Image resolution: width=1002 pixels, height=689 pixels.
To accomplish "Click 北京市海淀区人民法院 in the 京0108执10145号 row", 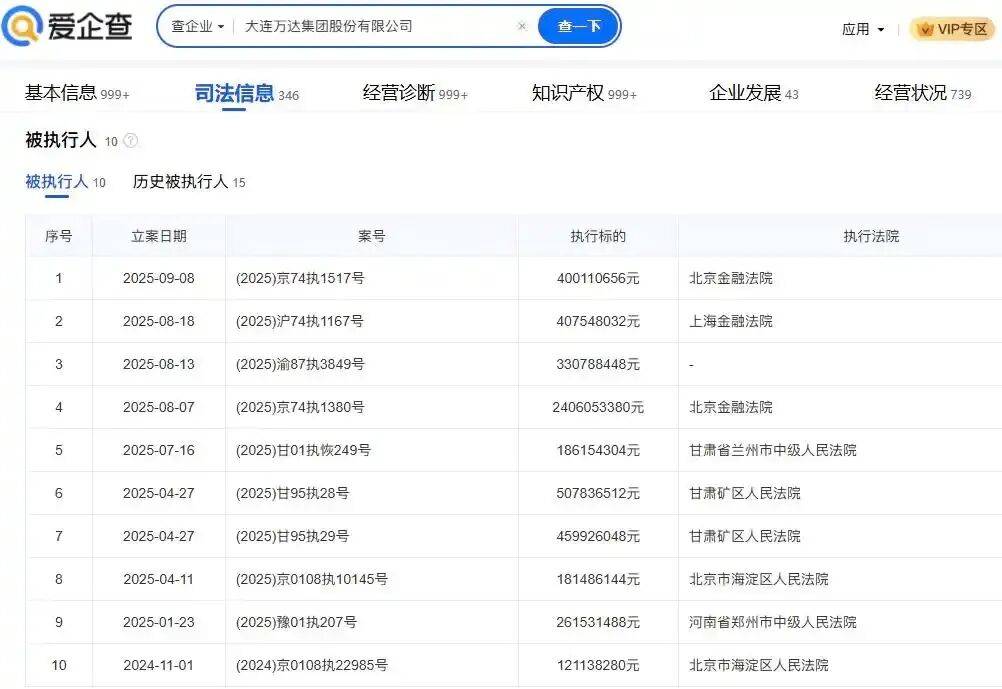I will point(759,579).
